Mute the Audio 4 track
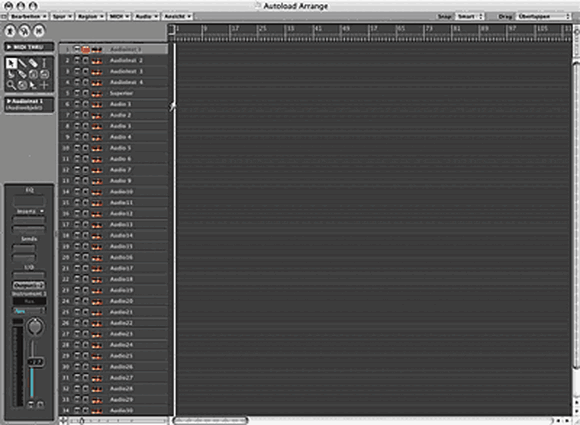The width and height of the screenshot is (580, 425). pos(77,137)
